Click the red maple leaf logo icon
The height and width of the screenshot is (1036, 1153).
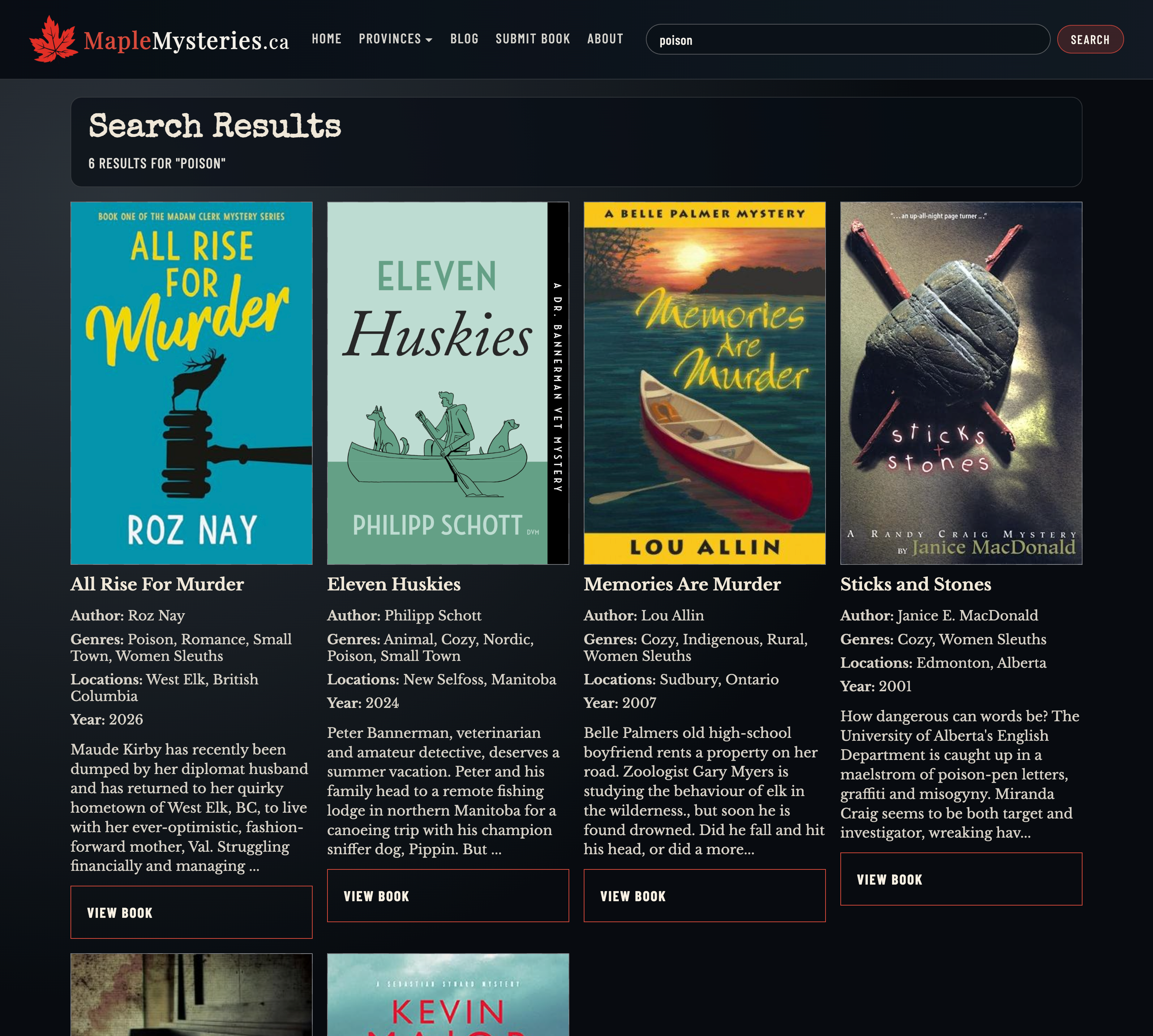53,39
